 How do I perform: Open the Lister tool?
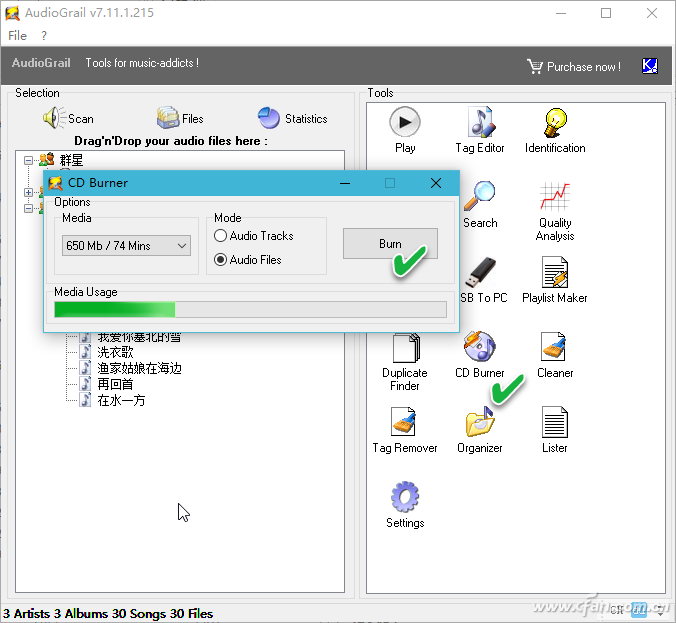point(555,430)
